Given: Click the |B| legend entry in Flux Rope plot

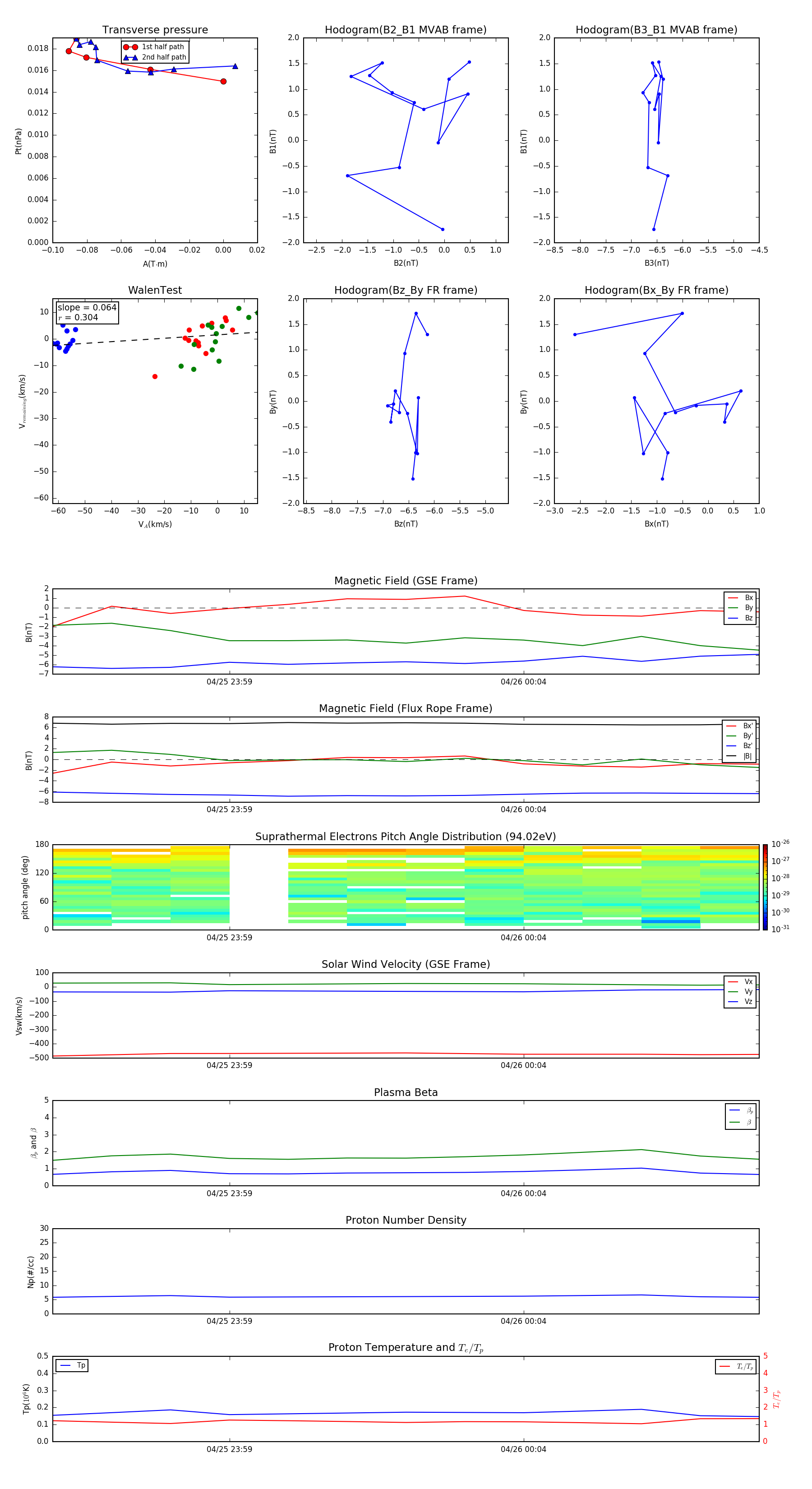Looking at the screenshot, I should point(739,756).
